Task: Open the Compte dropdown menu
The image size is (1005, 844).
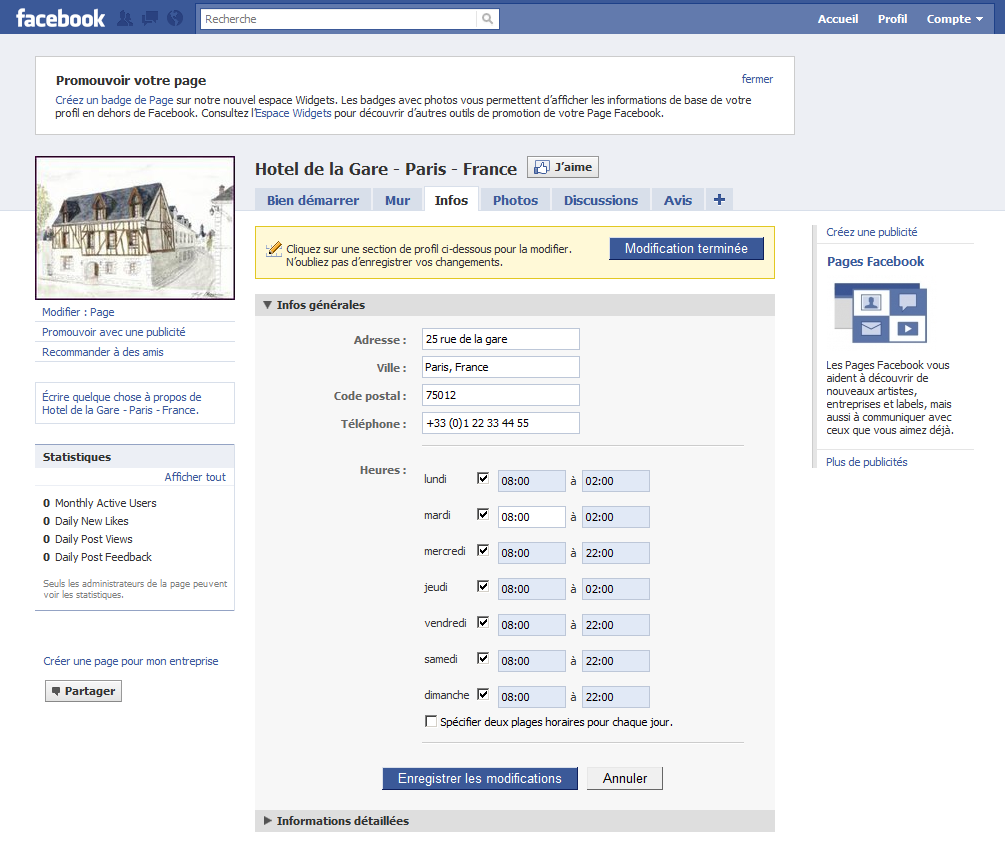Action: point(954,19)
